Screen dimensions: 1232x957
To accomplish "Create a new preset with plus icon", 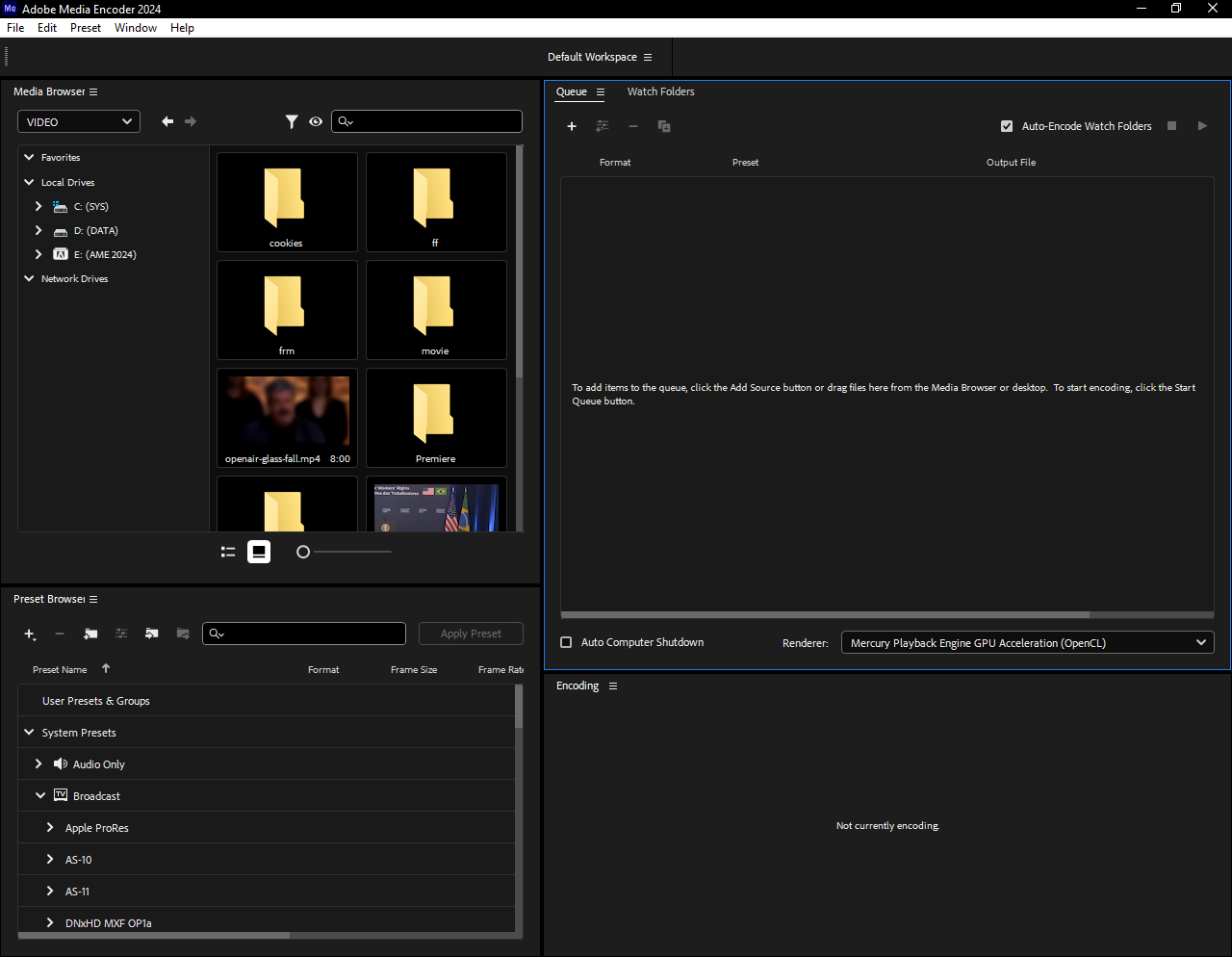I will (x=30, y=634).
